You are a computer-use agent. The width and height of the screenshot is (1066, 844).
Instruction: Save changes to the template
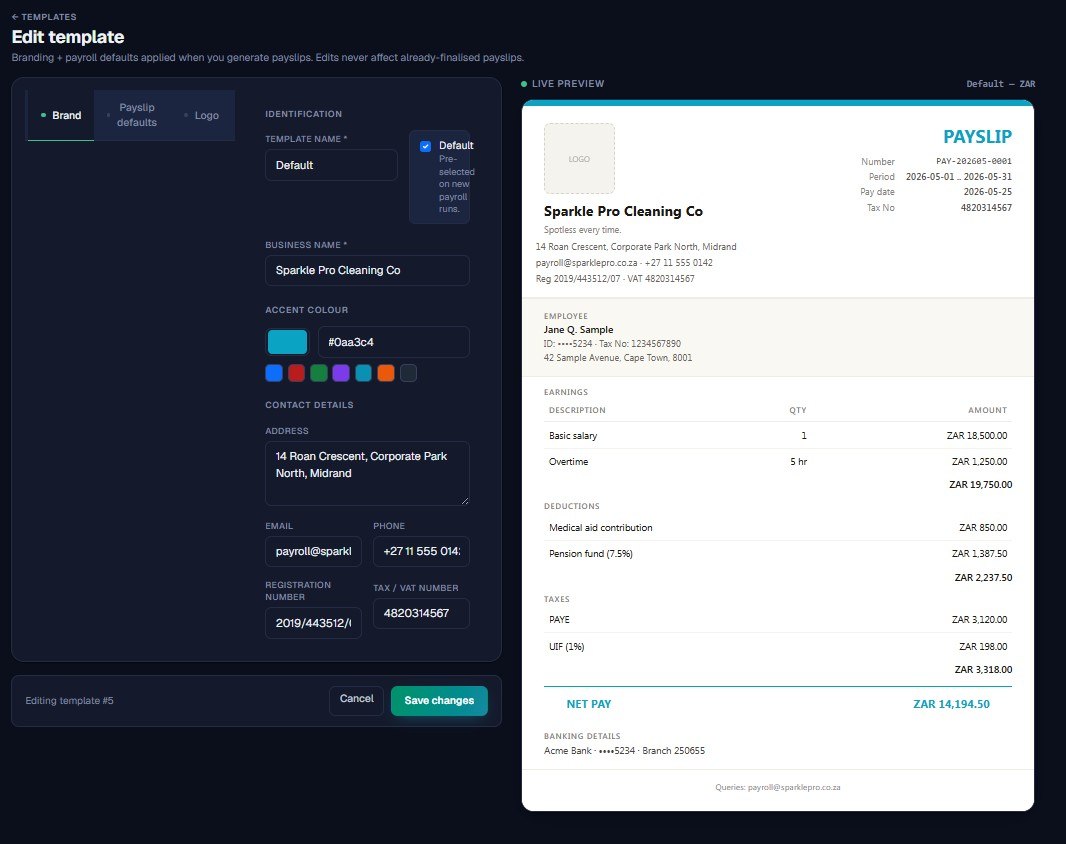[439, 701]
